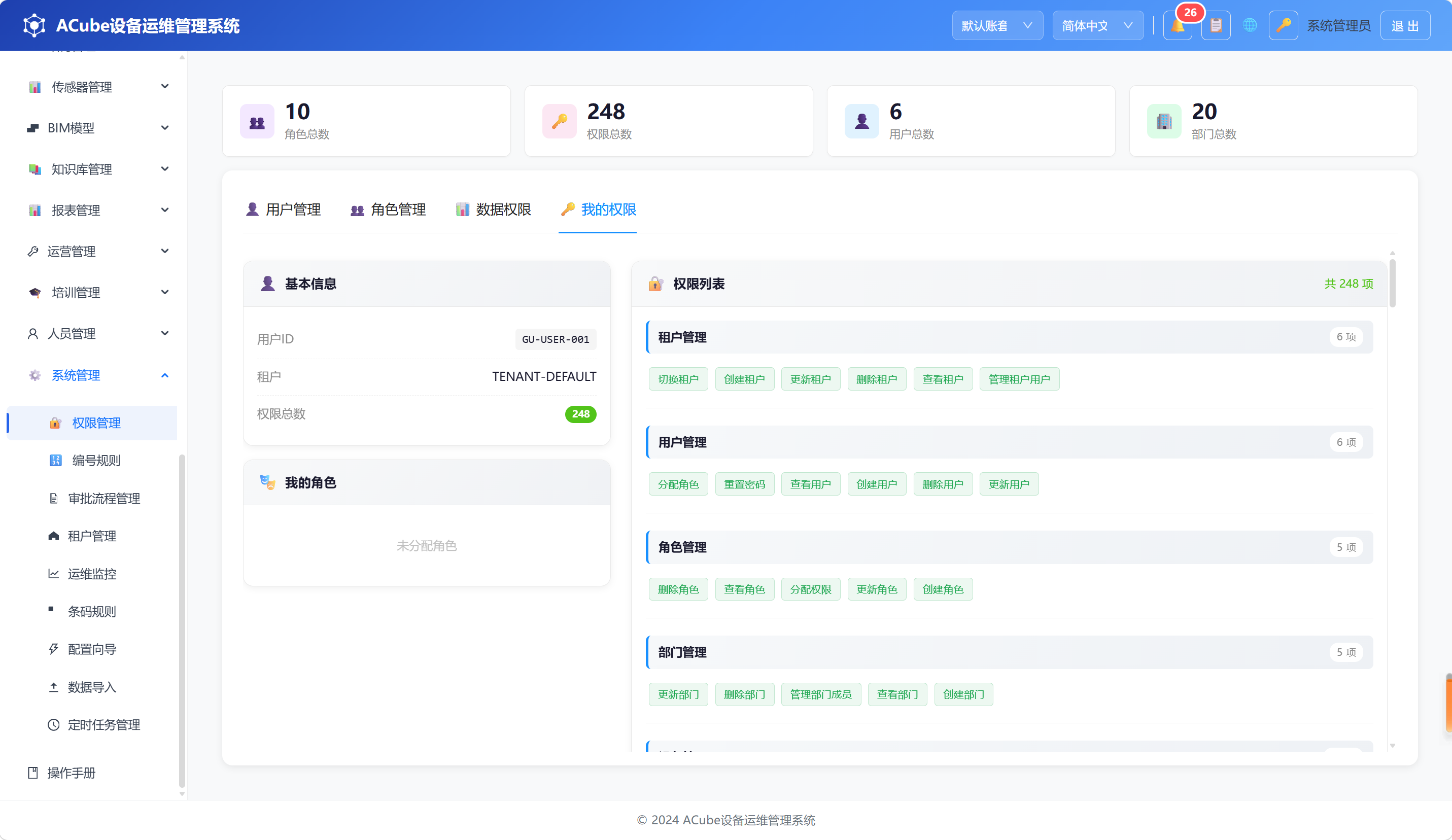Open 审批流程管理 in the sidebar
The width and height of the screenshot is (1452, 840).
[x=92, y=498]
